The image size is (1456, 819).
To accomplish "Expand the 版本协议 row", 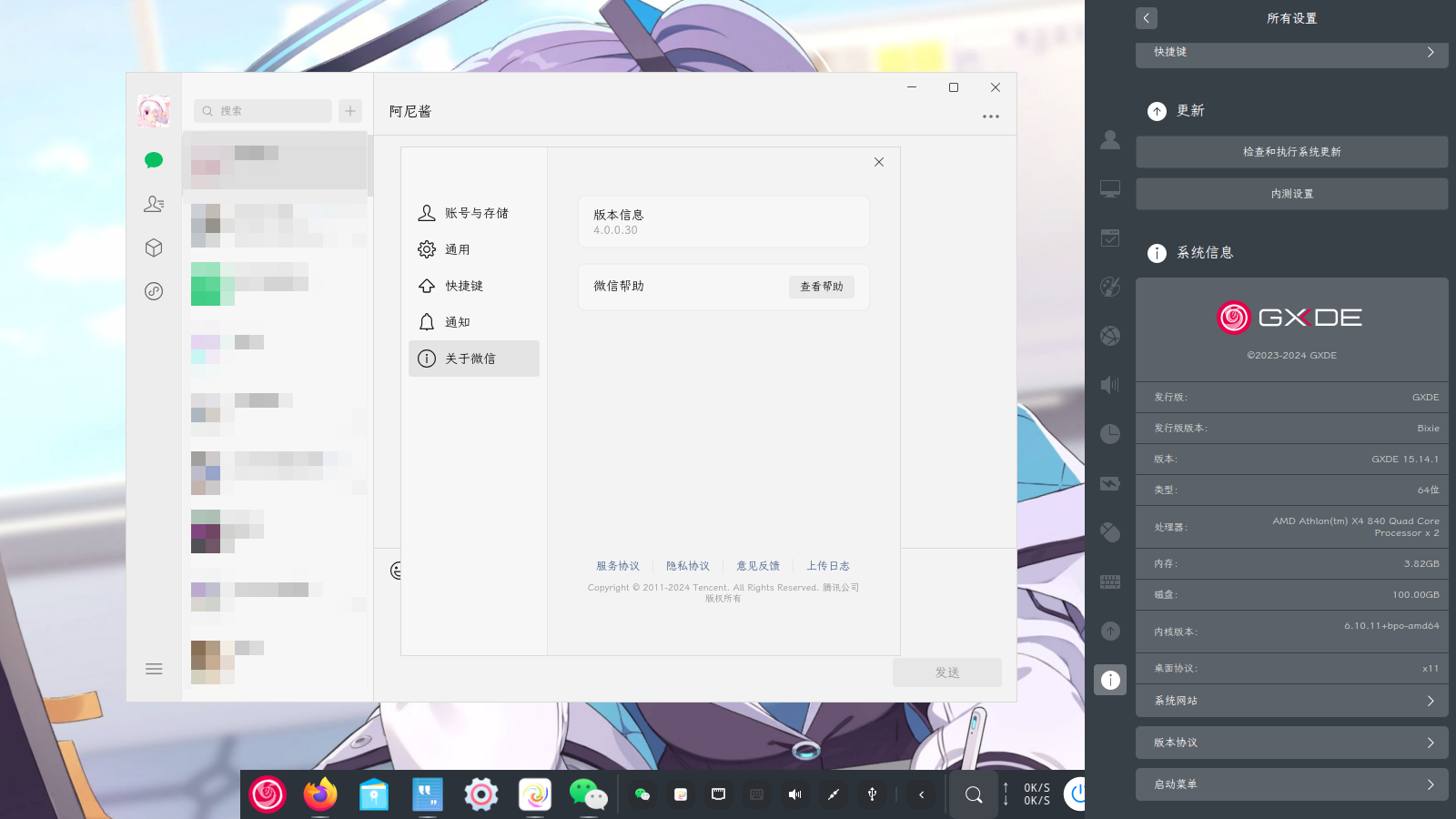I will point(1291,743).
